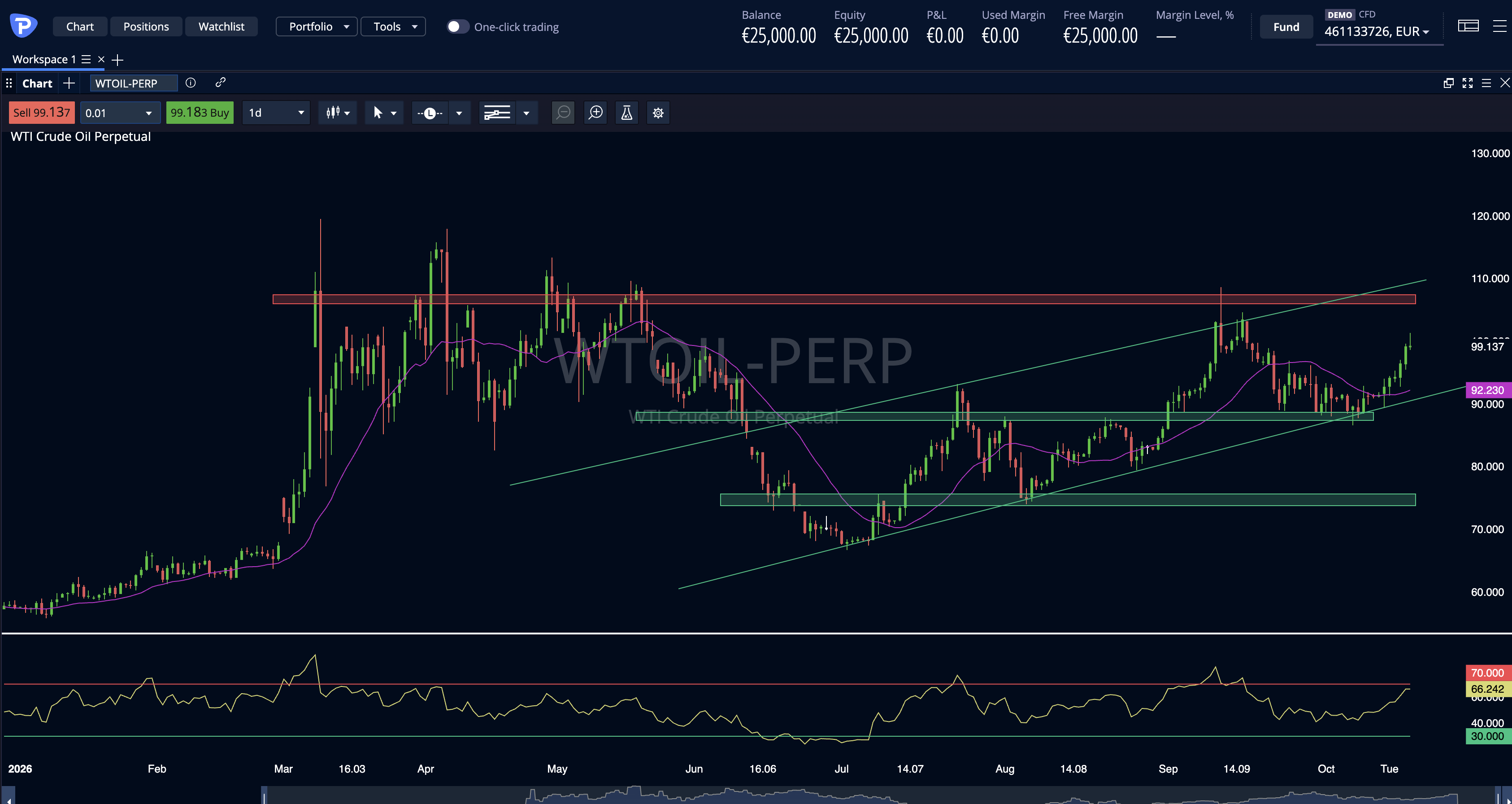Close Workspace 1 tab
The height and width of the screenshot is (804, 1512).
(101, 59)
